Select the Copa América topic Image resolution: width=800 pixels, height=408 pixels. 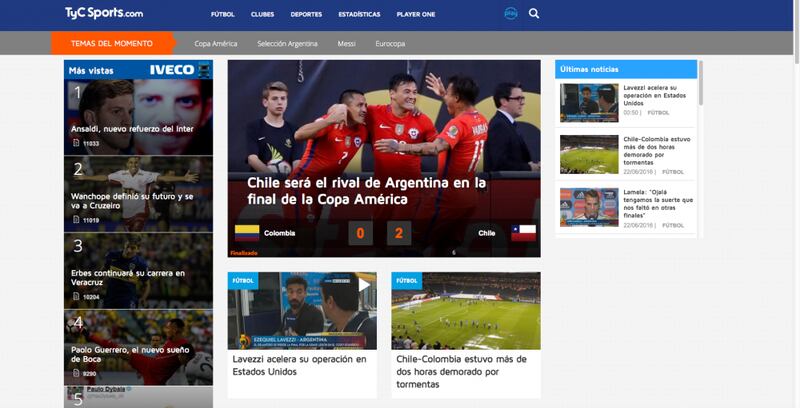coord(216,44)
